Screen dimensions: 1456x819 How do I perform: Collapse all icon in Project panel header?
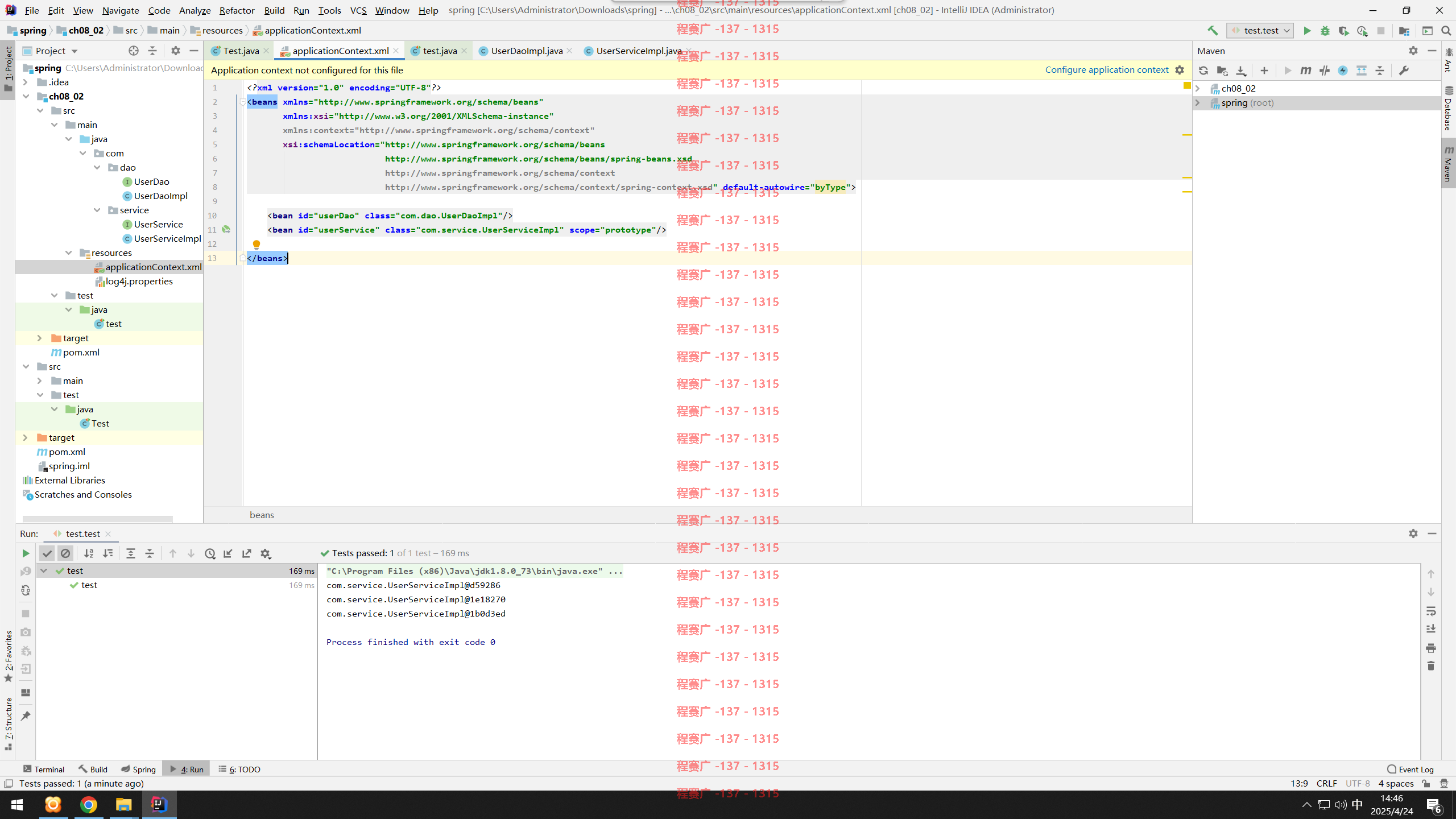pos(152,51)
